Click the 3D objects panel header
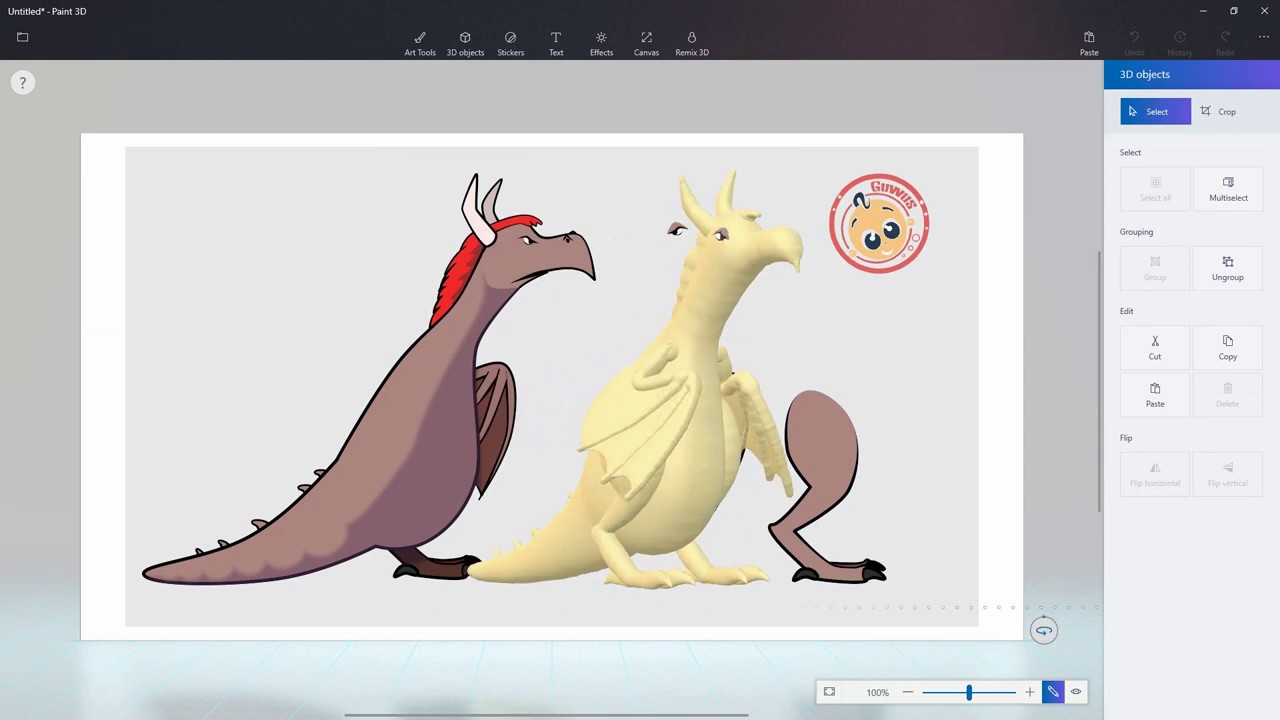1280x720 pixels. [1192, 74]
